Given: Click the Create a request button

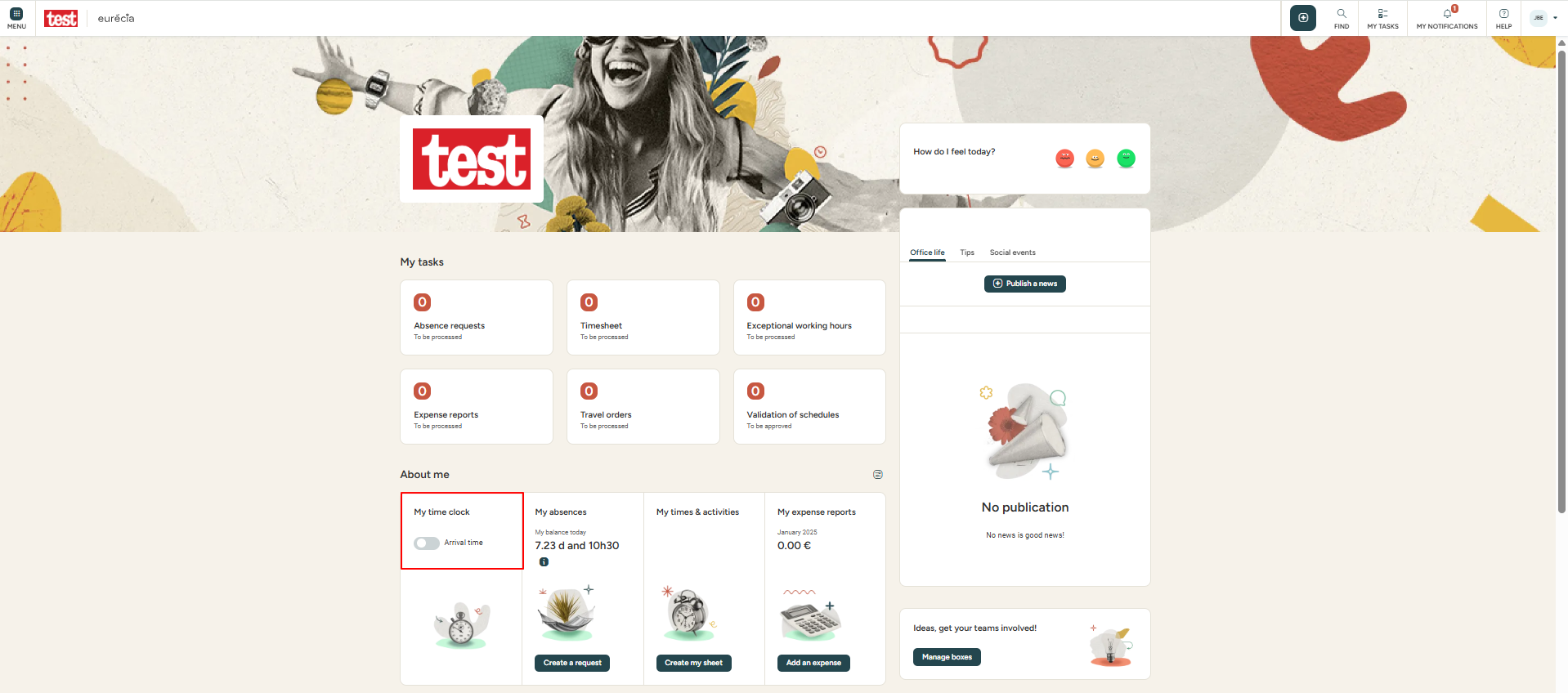Looking at the screenshot, I should (x=572, y=663).
